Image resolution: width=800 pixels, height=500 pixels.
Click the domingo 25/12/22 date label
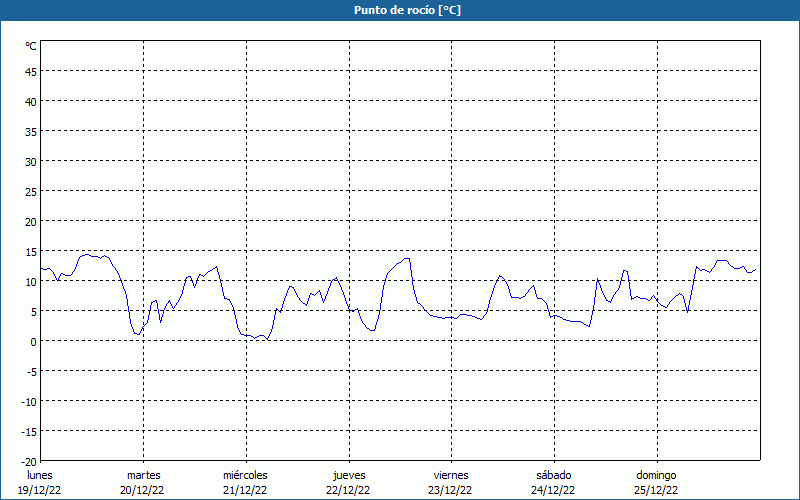[x=656, y=482]
